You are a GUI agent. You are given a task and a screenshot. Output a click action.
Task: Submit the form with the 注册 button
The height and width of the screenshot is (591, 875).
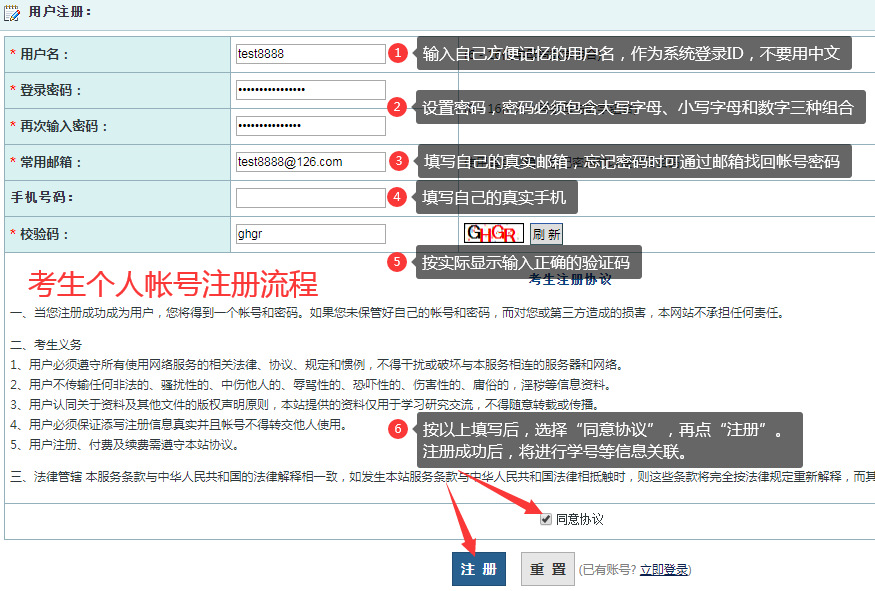tap(478, 569)
